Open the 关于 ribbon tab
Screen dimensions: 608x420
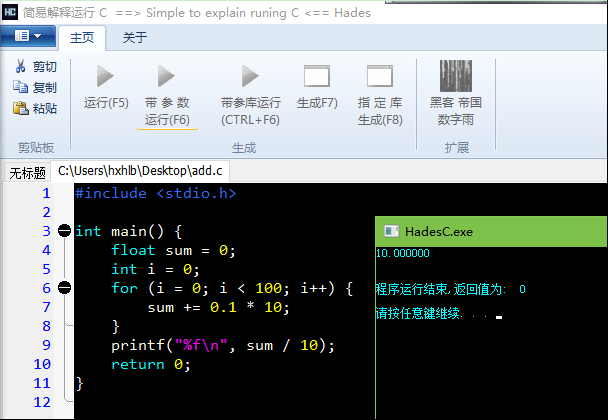[x=135, y=38]
